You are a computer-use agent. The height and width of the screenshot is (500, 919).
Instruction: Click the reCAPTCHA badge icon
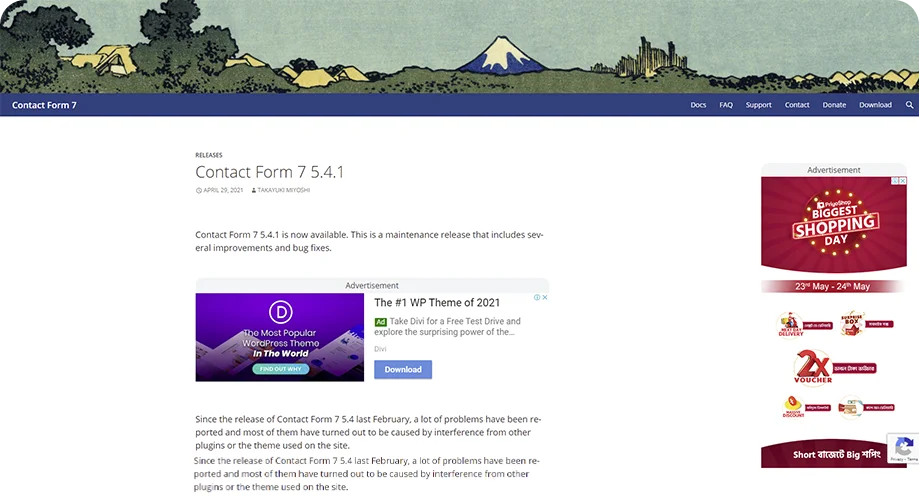tap(904, 448)
